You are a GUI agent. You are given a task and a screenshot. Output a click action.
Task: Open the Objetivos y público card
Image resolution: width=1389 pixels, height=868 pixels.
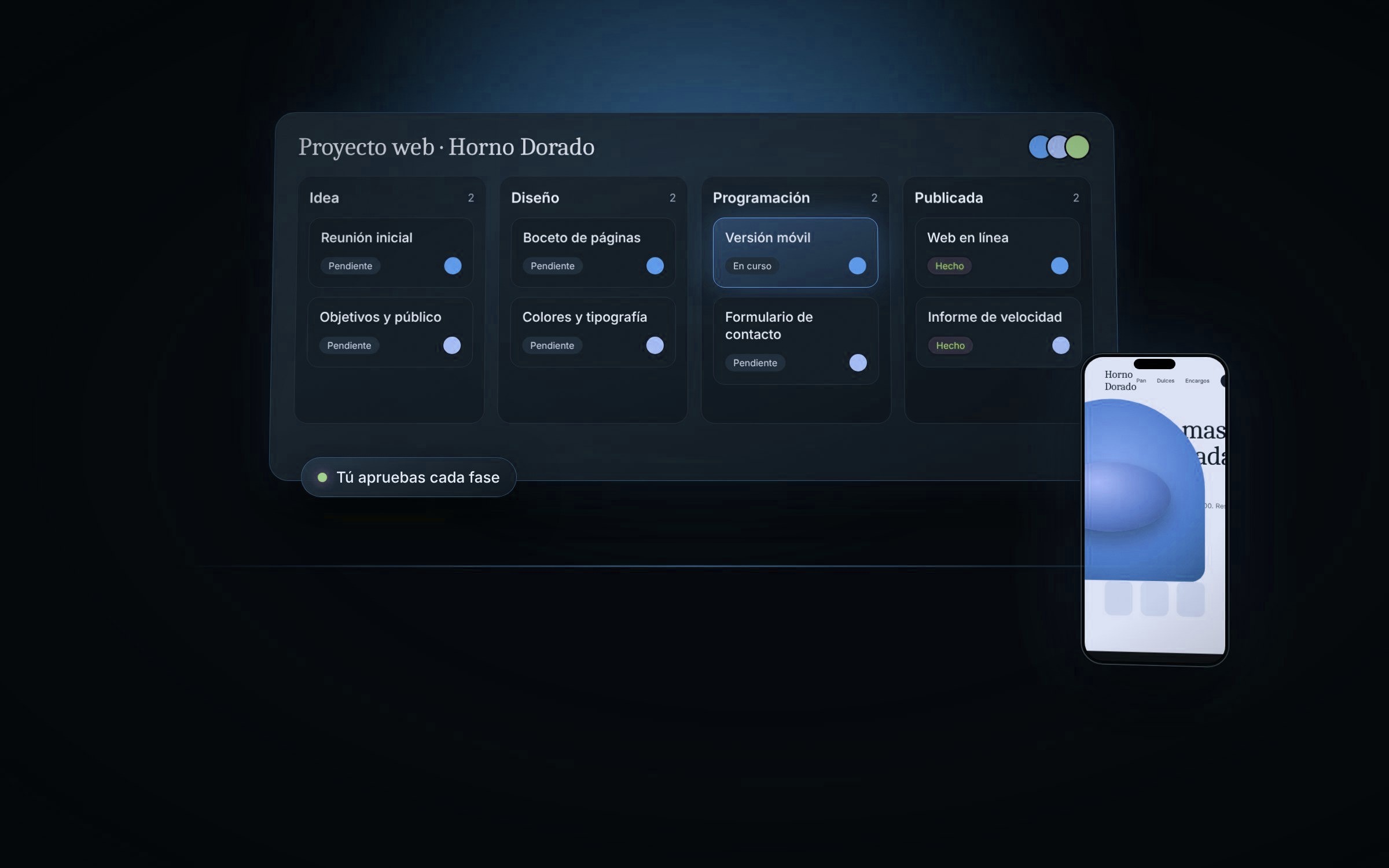(x=389, y=332)
